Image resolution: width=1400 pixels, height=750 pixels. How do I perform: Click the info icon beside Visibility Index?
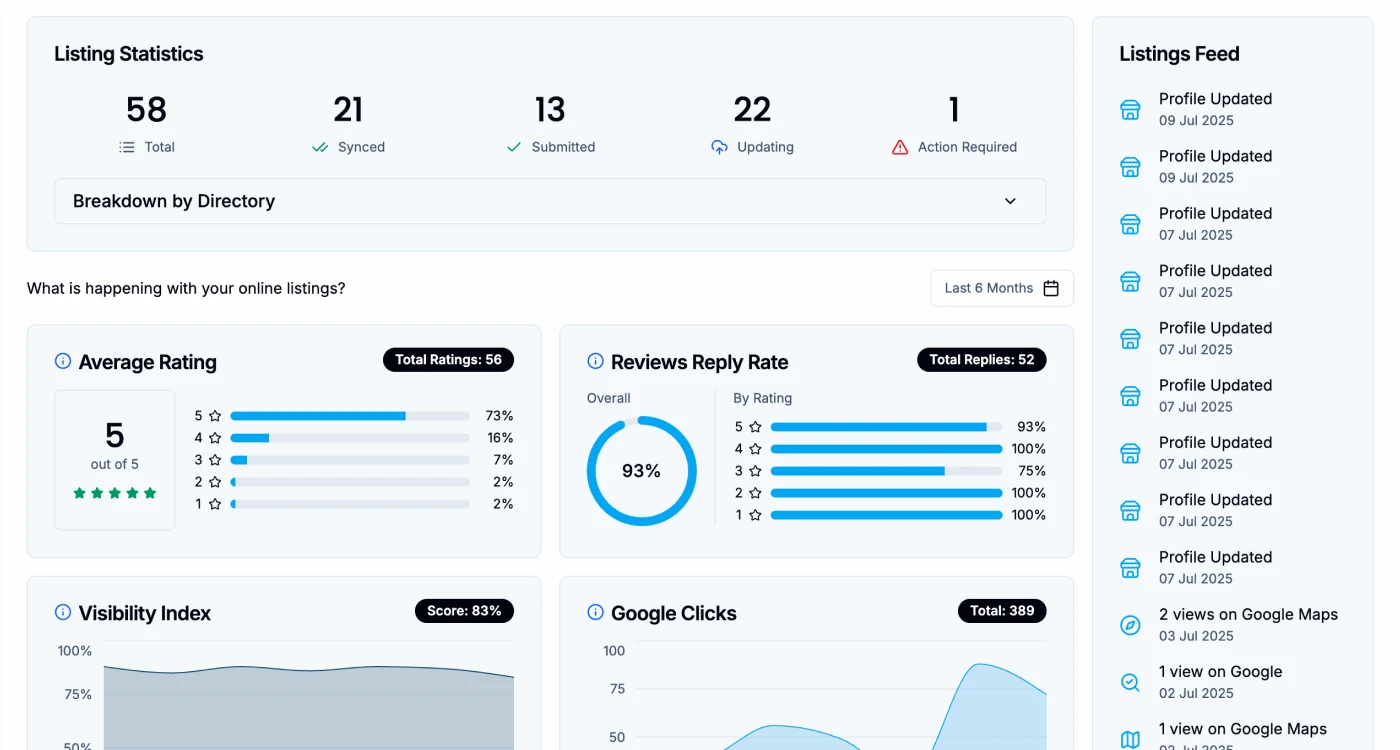coord(63,612)
